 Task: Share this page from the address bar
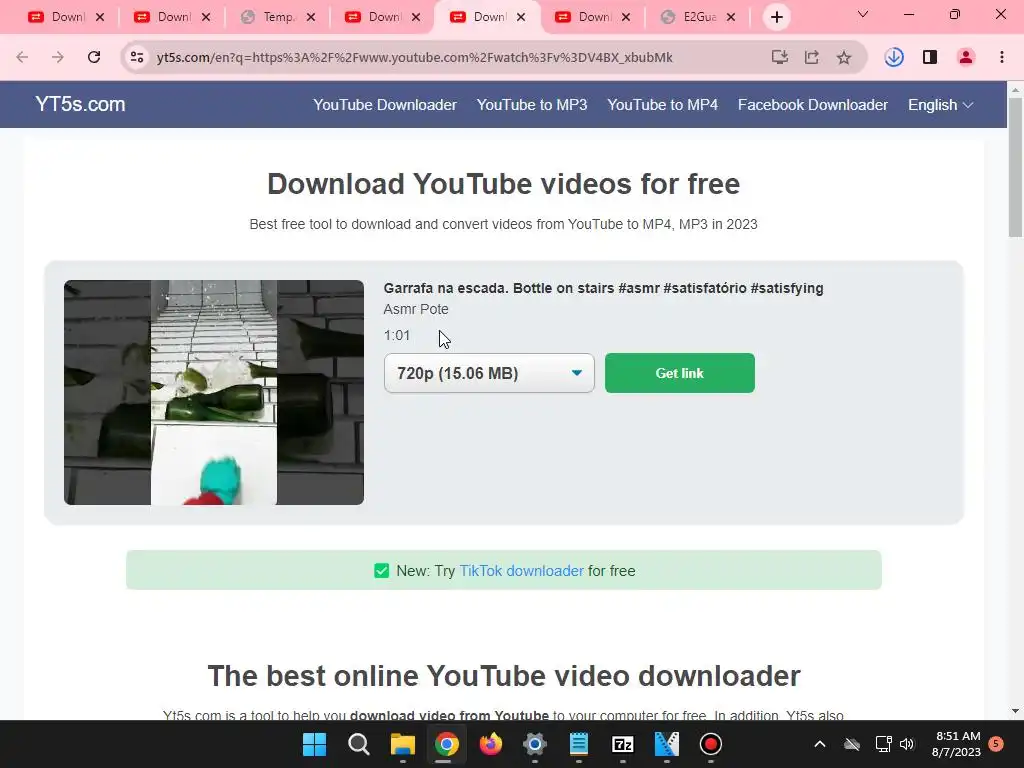[811, 57]
